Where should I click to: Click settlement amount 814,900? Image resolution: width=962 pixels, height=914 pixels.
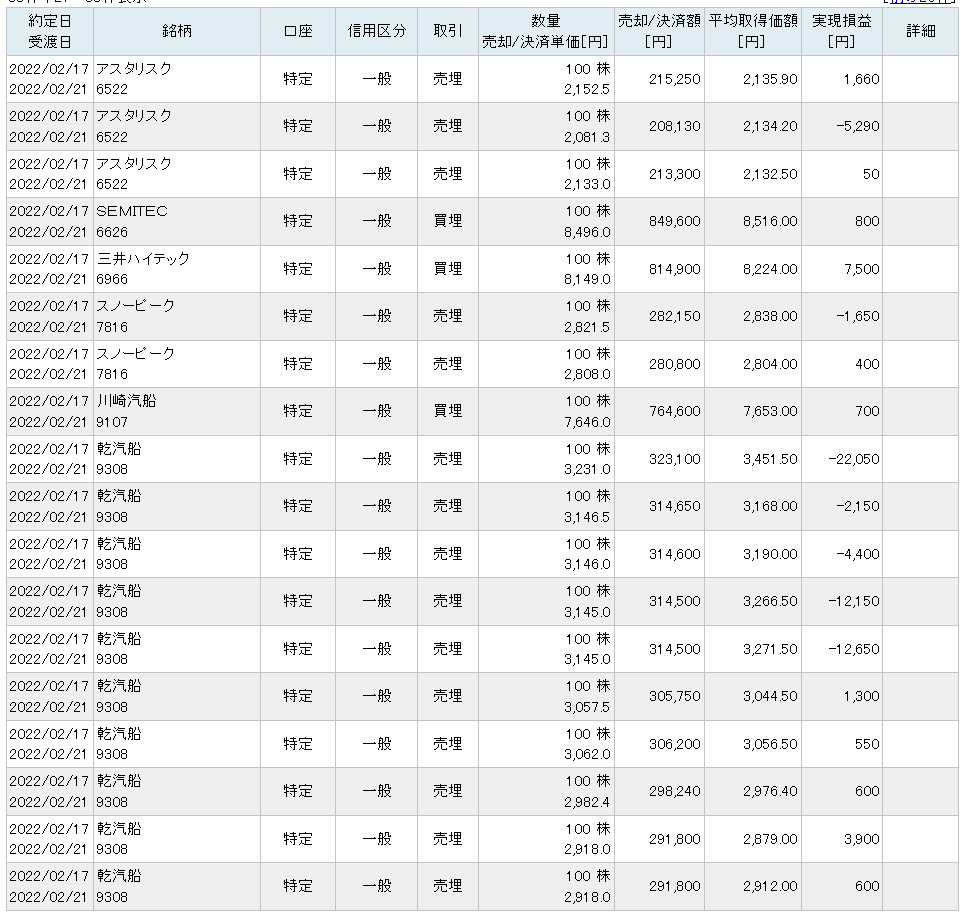tap(674, 269)
